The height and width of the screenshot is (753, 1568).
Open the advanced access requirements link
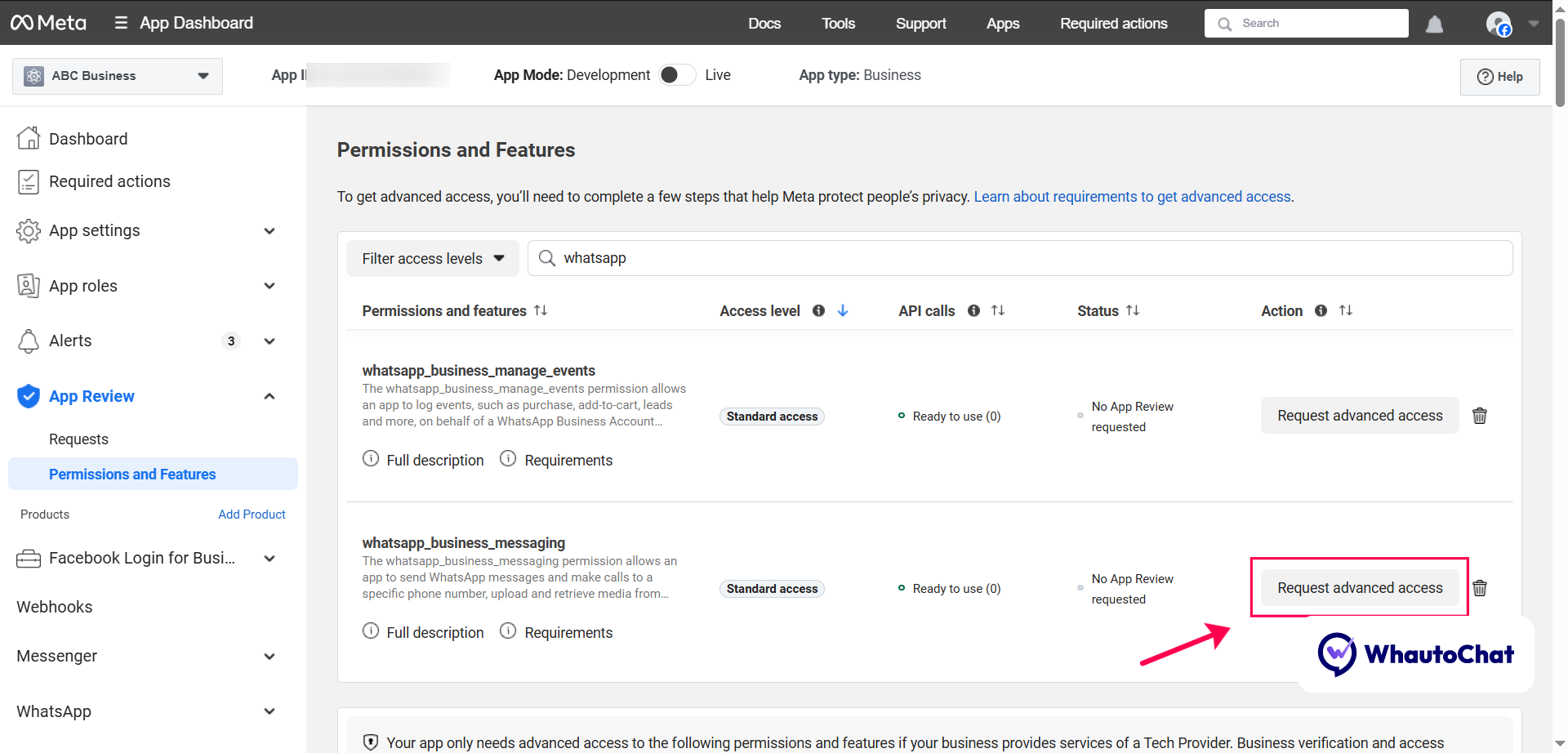(1132, 196)
